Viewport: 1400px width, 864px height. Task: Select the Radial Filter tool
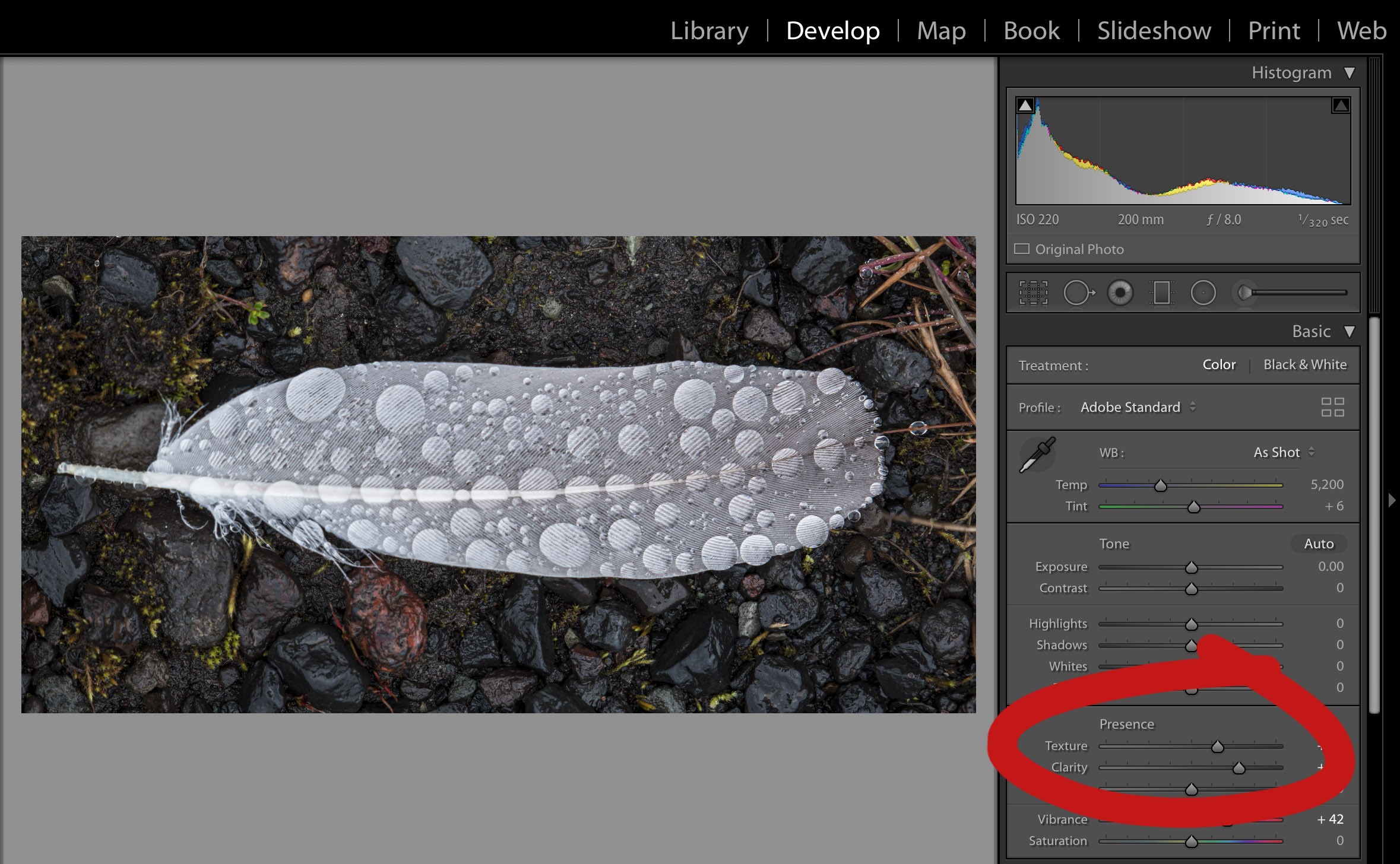[x=1203, y=293]
